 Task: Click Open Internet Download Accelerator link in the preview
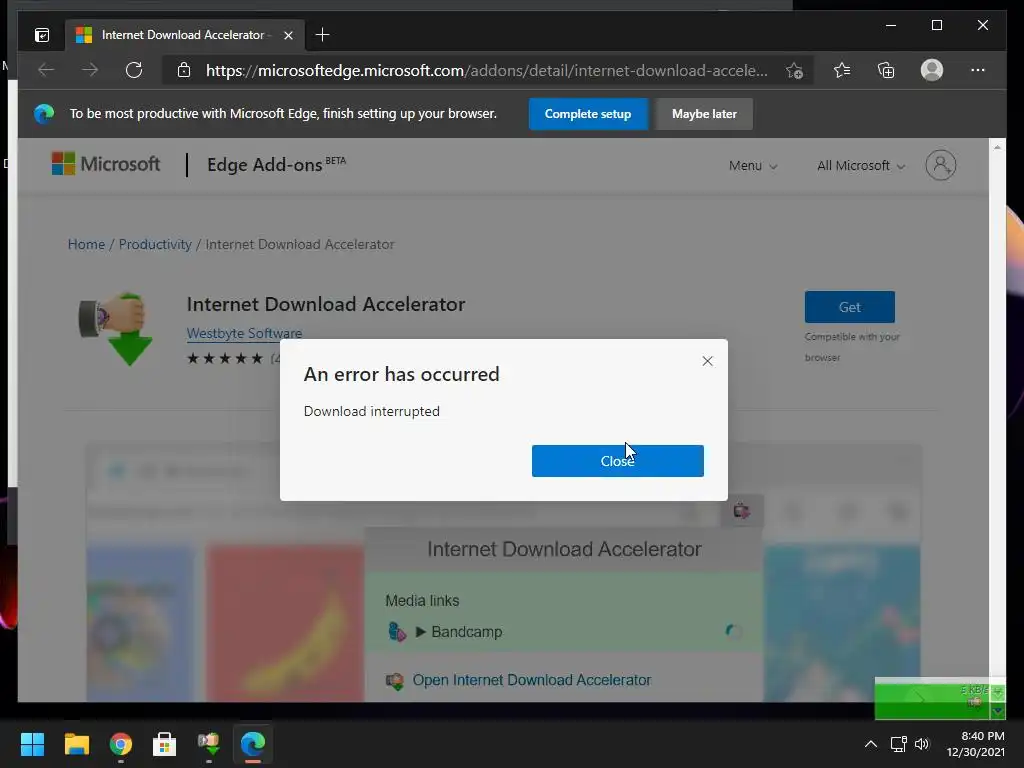532,680
